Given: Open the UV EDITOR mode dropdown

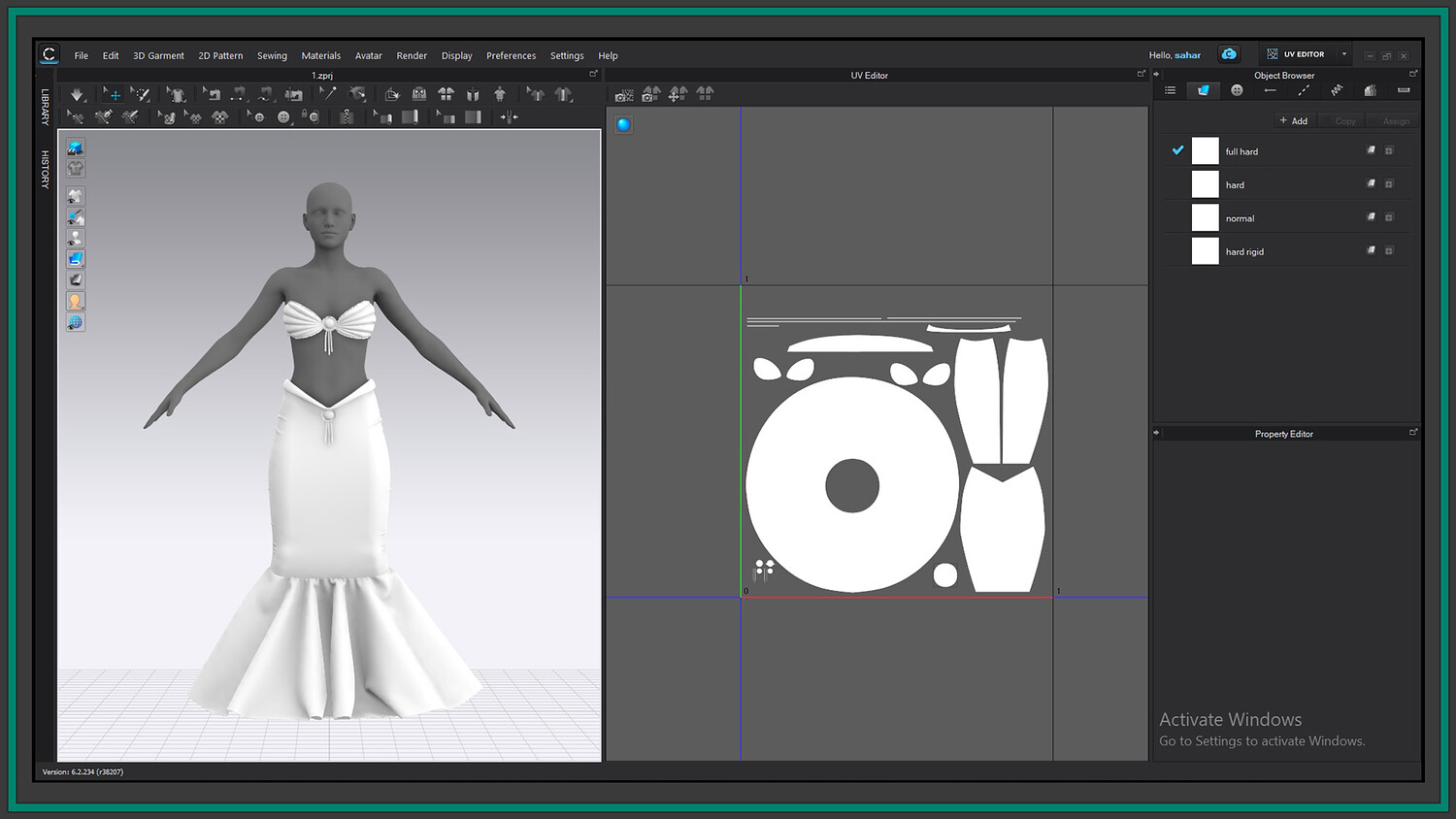Looking at the screenshot, I should coord(1343,54).
